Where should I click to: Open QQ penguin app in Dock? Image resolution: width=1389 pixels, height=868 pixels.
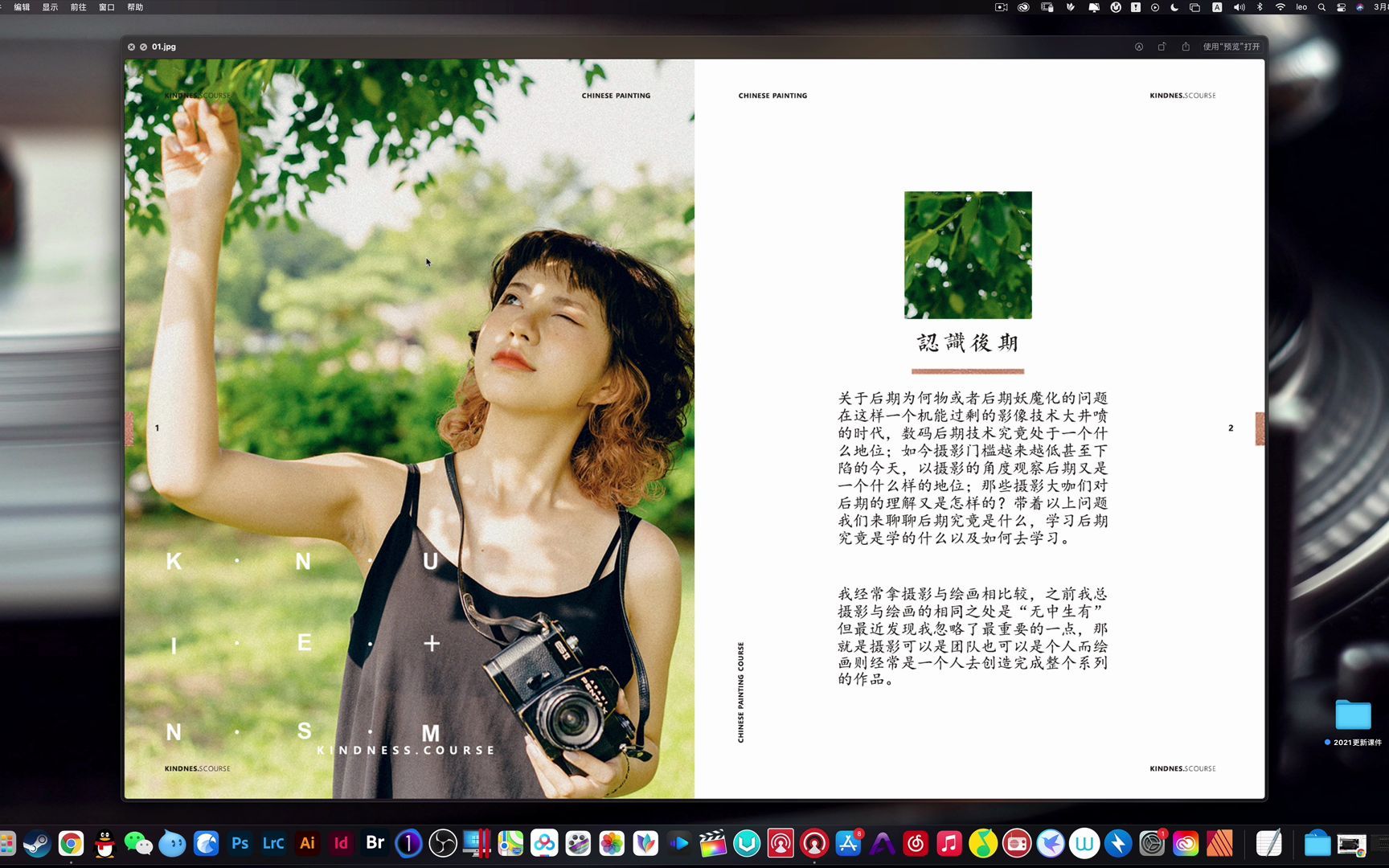click(104, 843)
